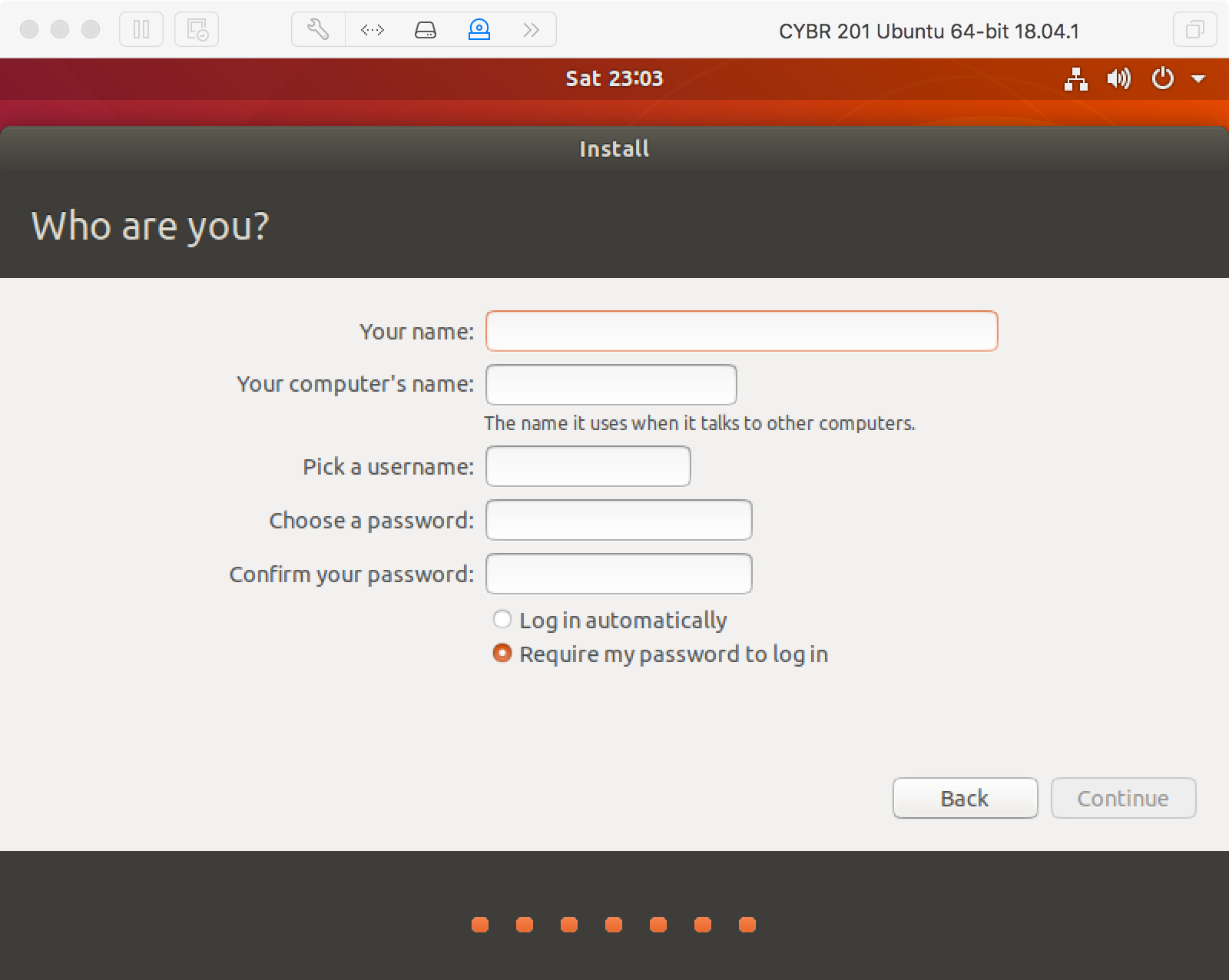This screenshot has width=1229, height=980.
Task: Click the Ubuntu volume speaker icon
Action: tap(1118, 78)
